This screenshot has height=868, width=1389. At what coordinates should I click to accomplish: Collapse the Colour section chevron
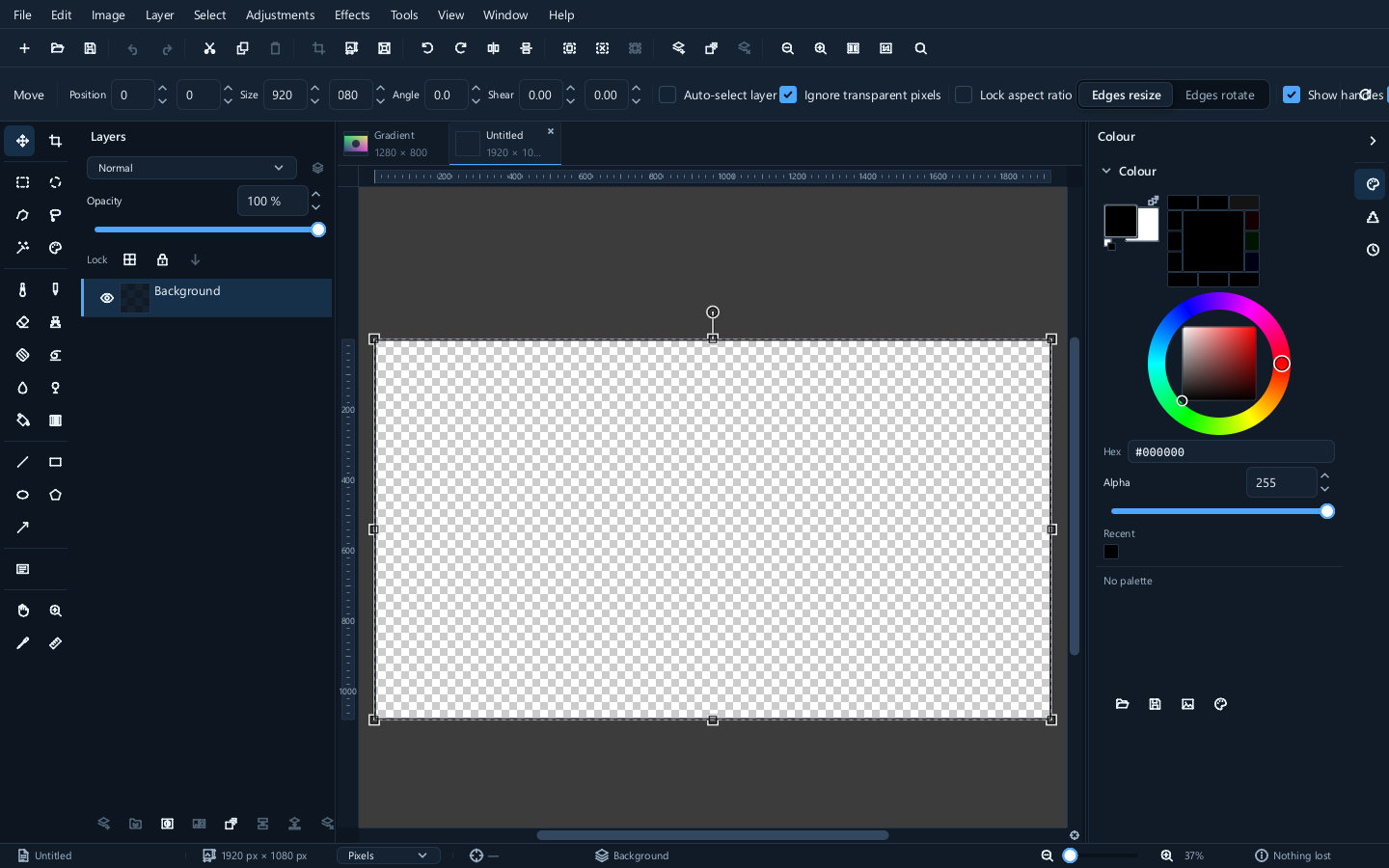(x=1106, y=171)
